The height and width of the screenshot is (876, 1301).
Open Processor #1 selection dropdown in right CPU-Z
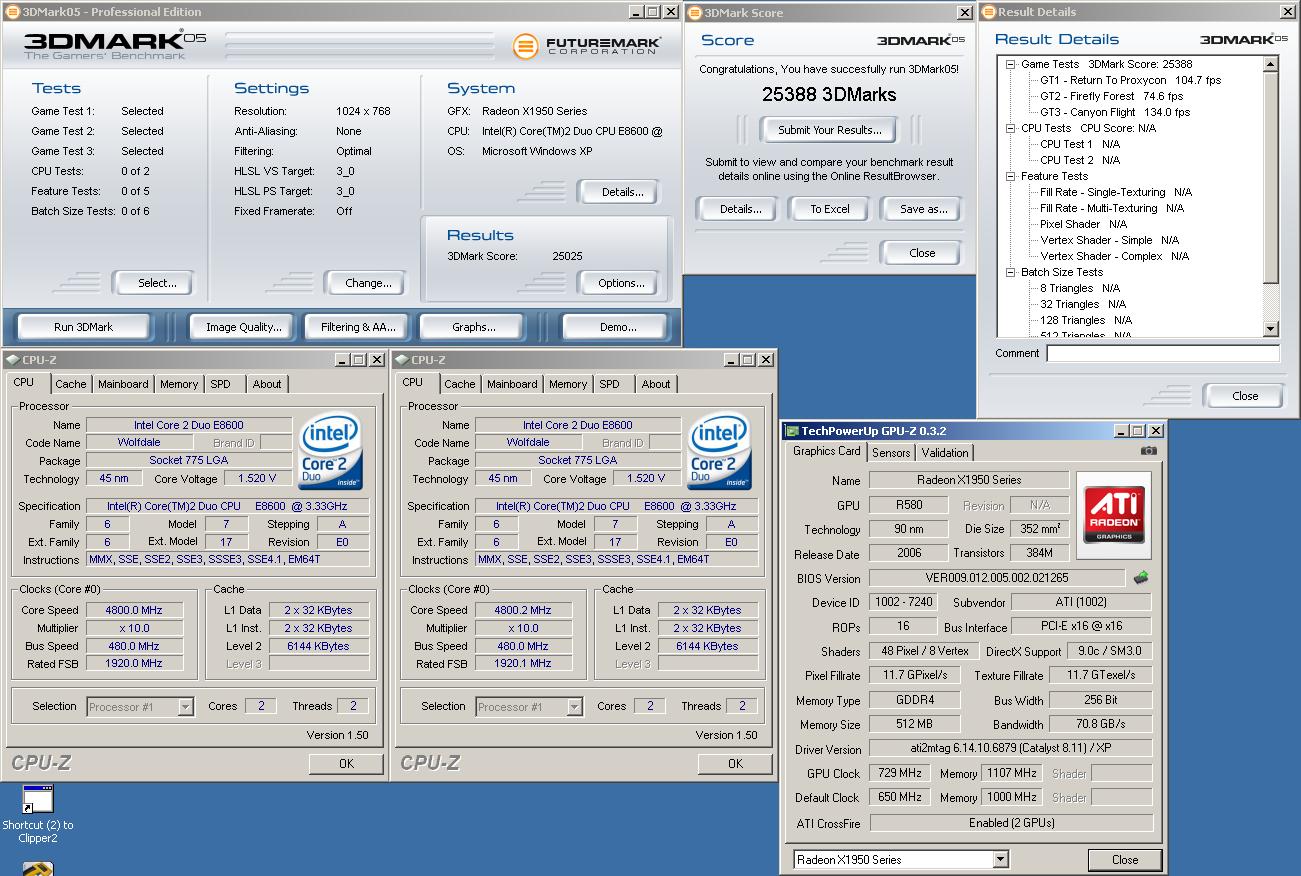574,707
